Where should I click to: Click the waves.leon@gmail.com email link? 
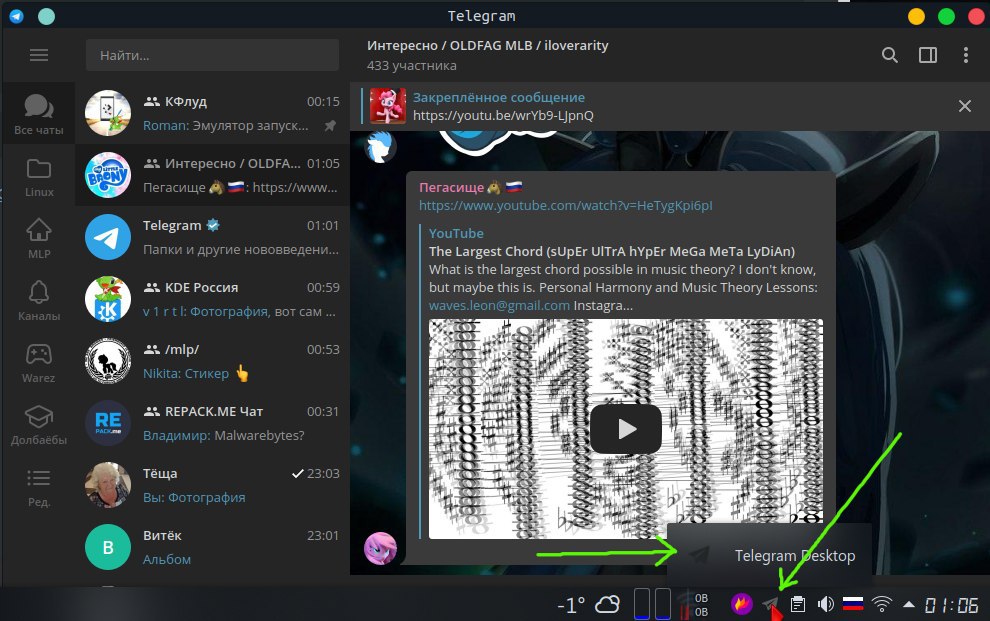499,305
